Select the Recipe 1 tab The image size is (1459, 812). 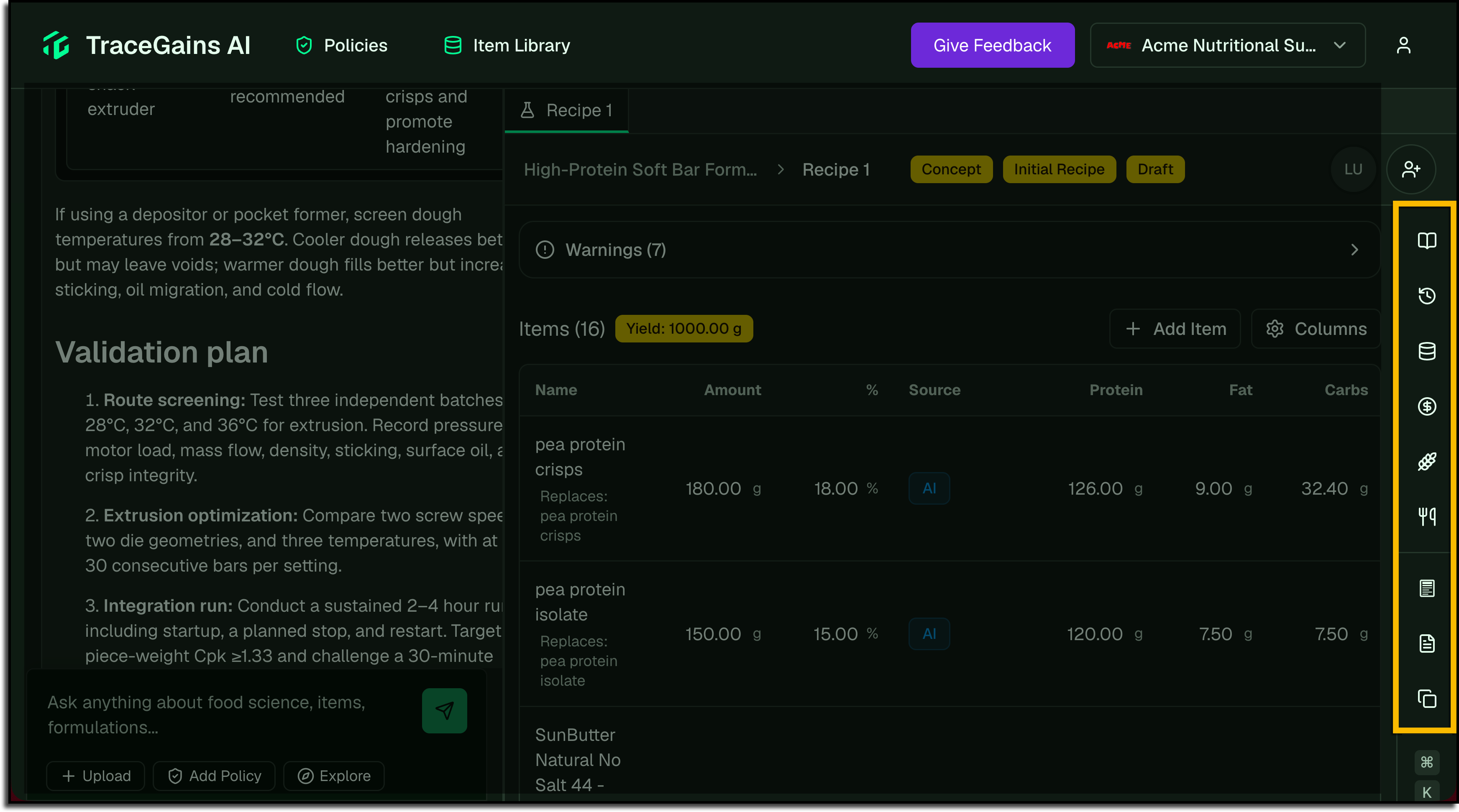tap(566, 110)
